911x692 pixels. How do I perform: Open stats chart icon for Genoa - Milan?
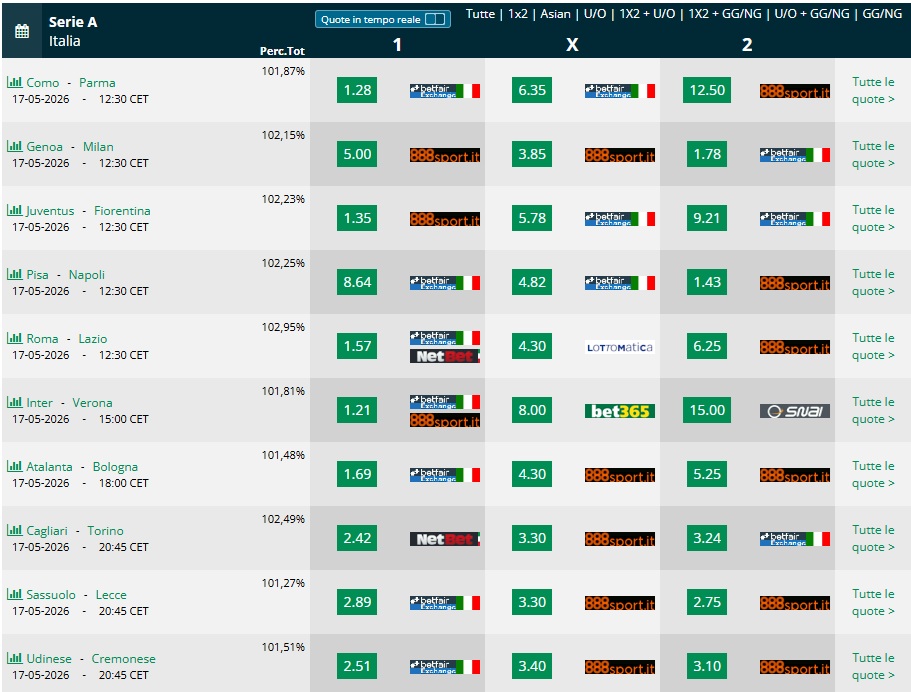point(15,146)
